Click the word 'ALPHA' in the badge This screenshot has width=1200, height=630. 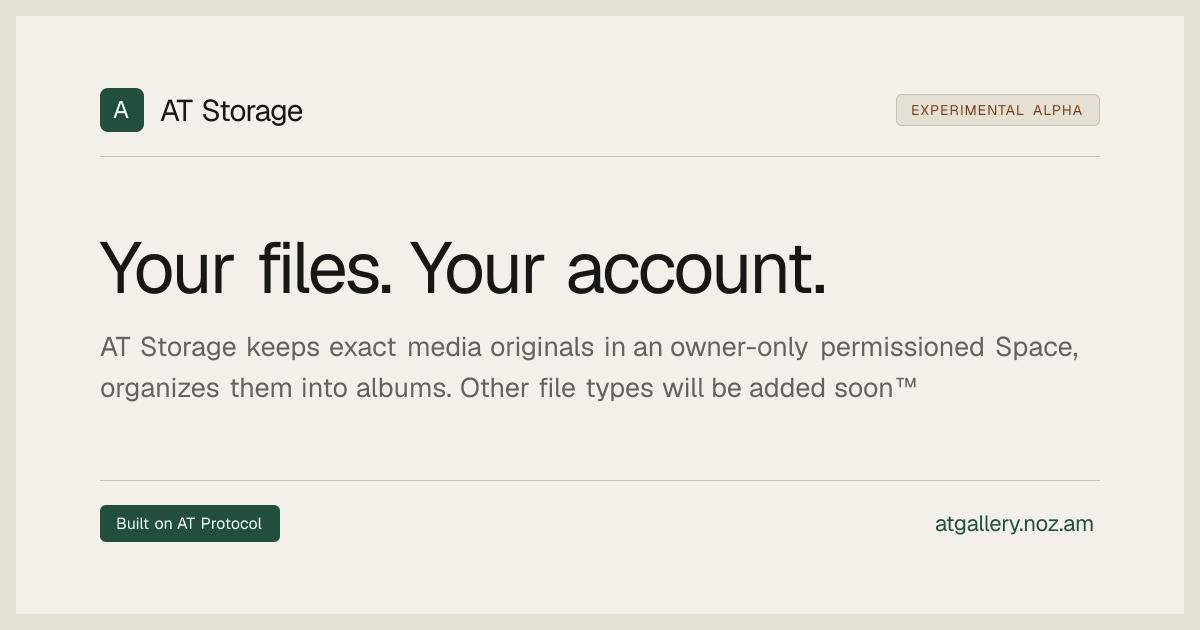(x=1058, y=110)
